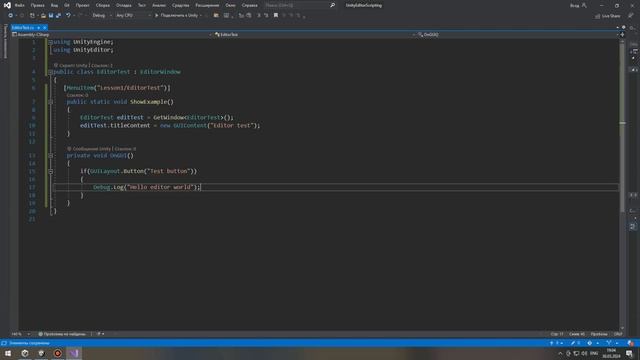Image resolution: width=640 pixels, height=360 pixels.
Task: Click the attach to Unity play button
Action: pyautogui.click(x=176, y=16)
